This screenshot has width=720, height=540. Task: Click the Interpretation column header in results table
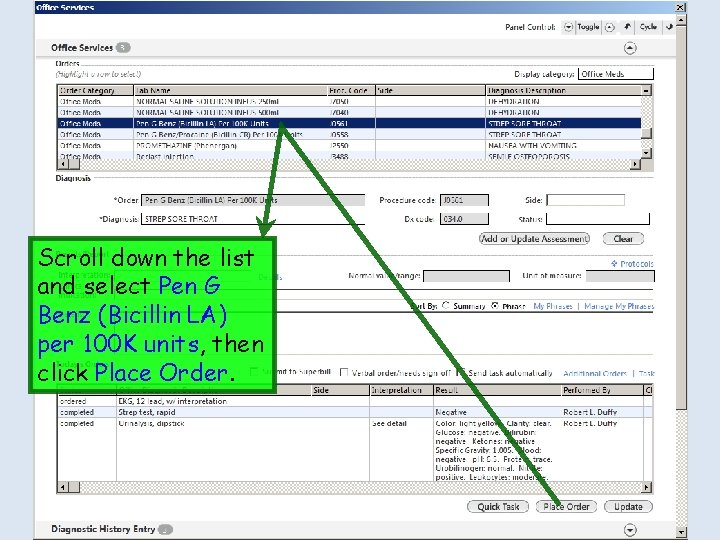(x=401, y=390)
